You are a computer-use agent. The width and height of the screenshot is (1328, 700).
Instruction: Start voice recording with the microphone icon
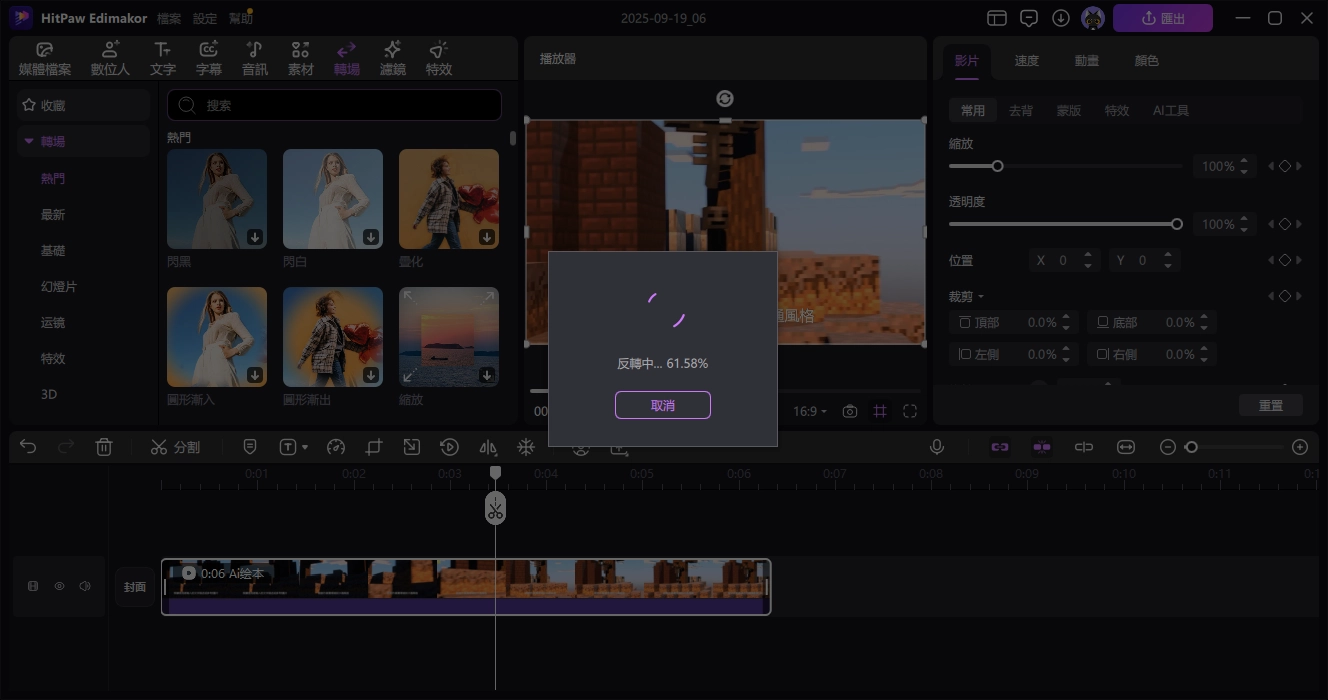click(x=937, y=447)
